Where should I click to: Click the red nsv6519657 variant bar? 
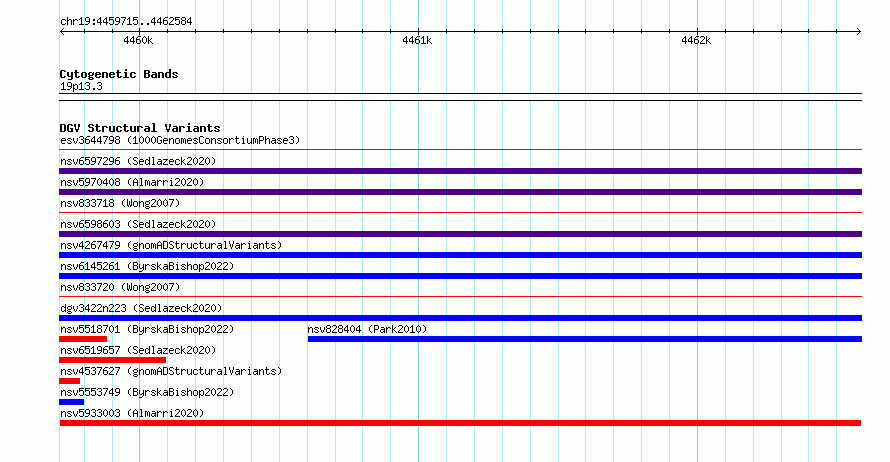click(112, 360)
